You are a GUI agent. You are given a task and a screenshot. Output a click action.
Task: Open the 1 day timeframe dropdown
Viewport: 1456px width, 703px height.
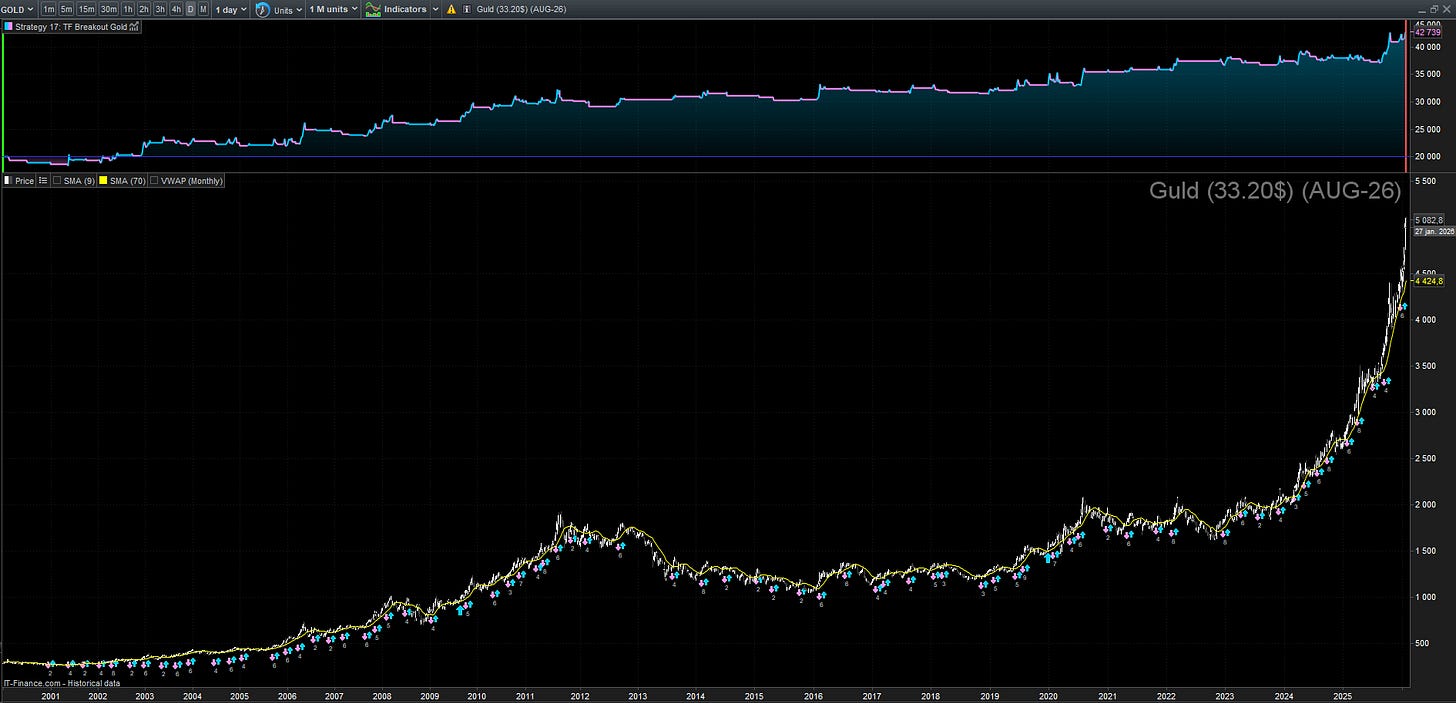[x=231, y=9]
